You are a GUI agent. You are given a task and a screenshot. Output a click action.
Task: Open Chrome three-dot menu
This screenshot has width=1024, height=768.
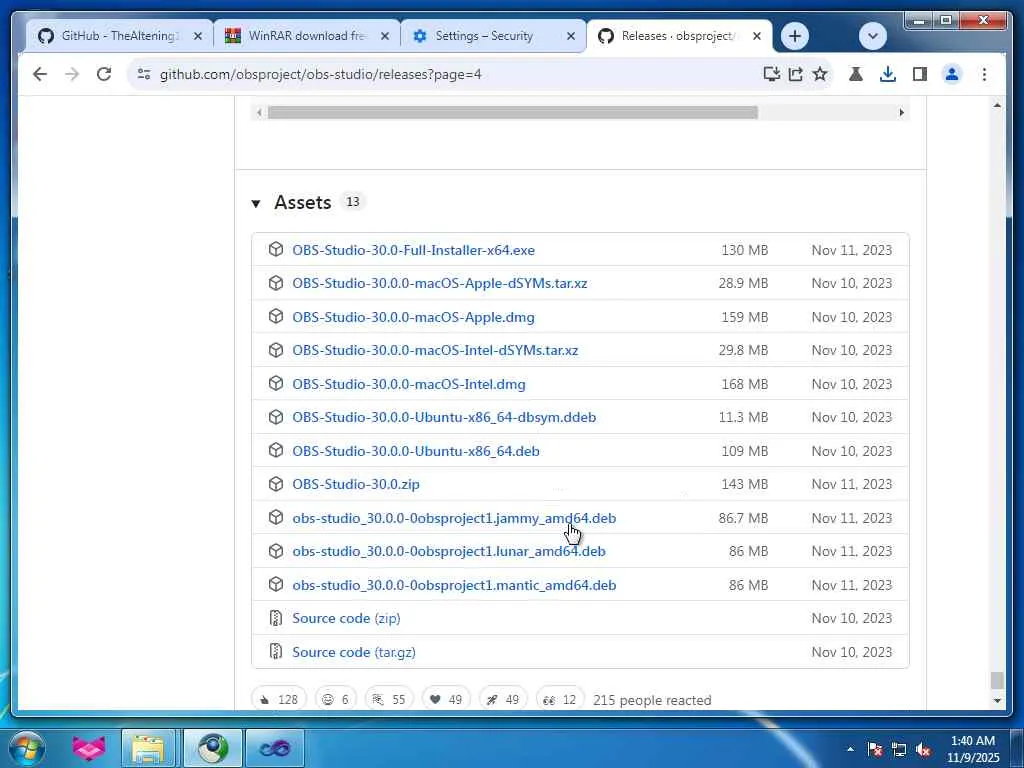pyautogui.click(x=984, y=74)
